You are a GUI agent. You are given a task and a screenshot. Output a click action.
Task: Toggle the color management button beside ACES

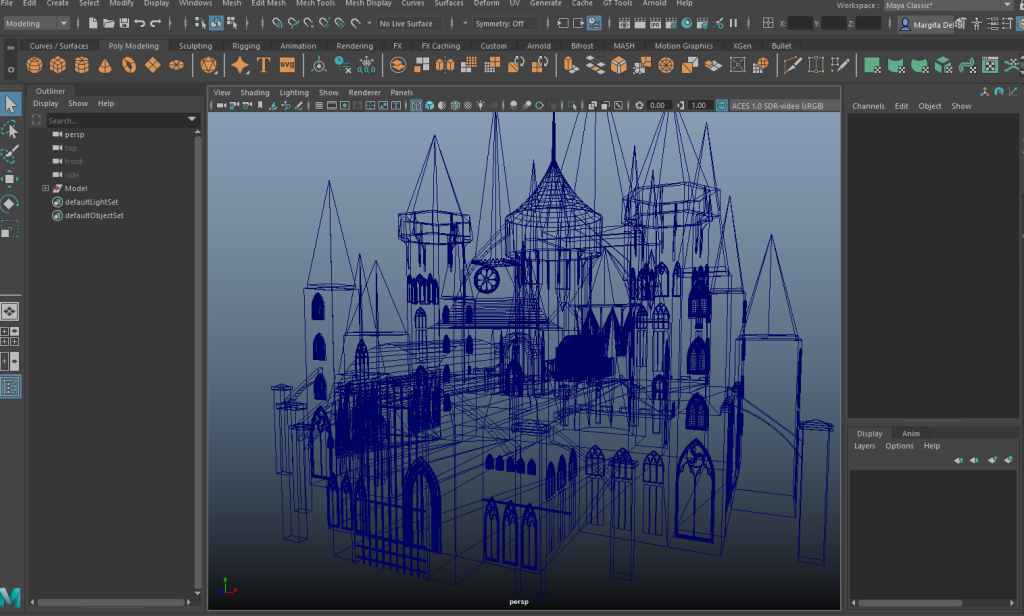coord(722,105)
